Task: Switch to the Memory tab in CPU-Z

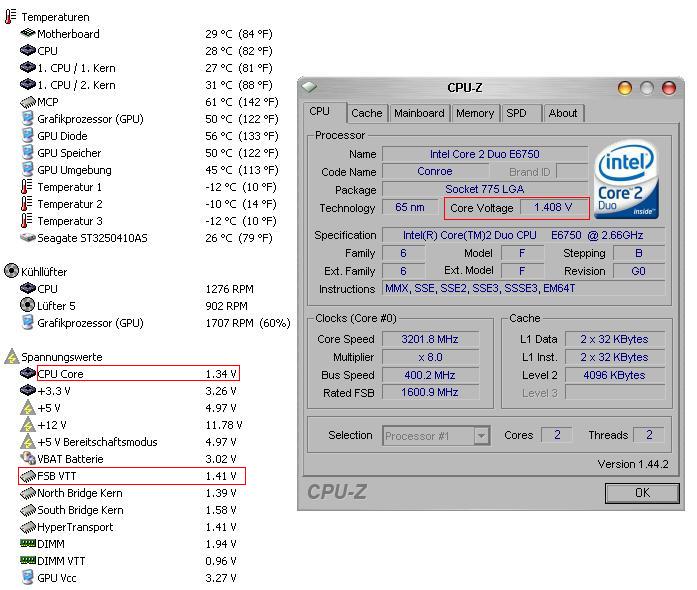Action: 475,113
